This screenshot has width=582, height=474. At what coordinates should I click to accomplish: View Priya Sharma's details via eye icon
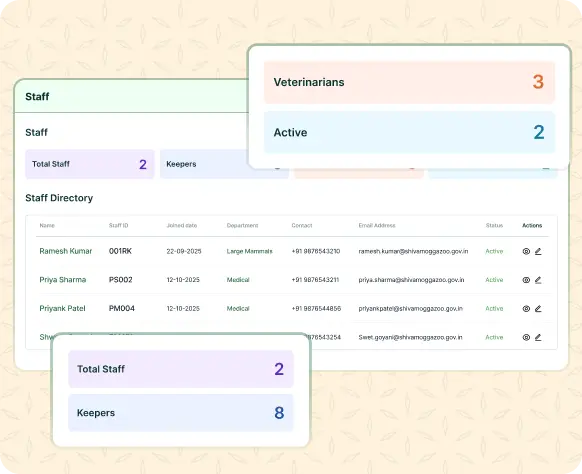point(526,280)
